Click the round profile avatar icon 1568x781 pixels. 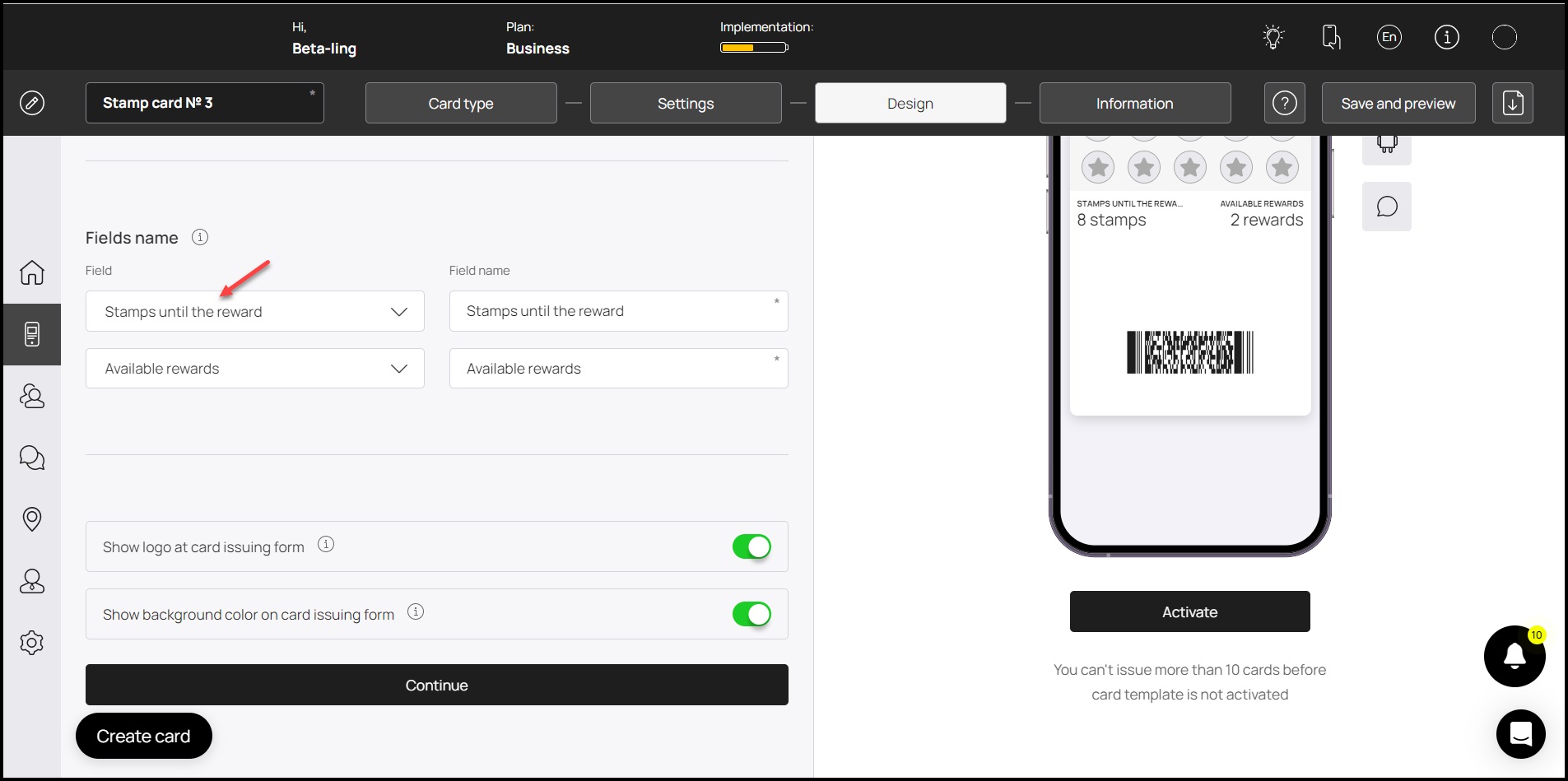pos(1505,37)
